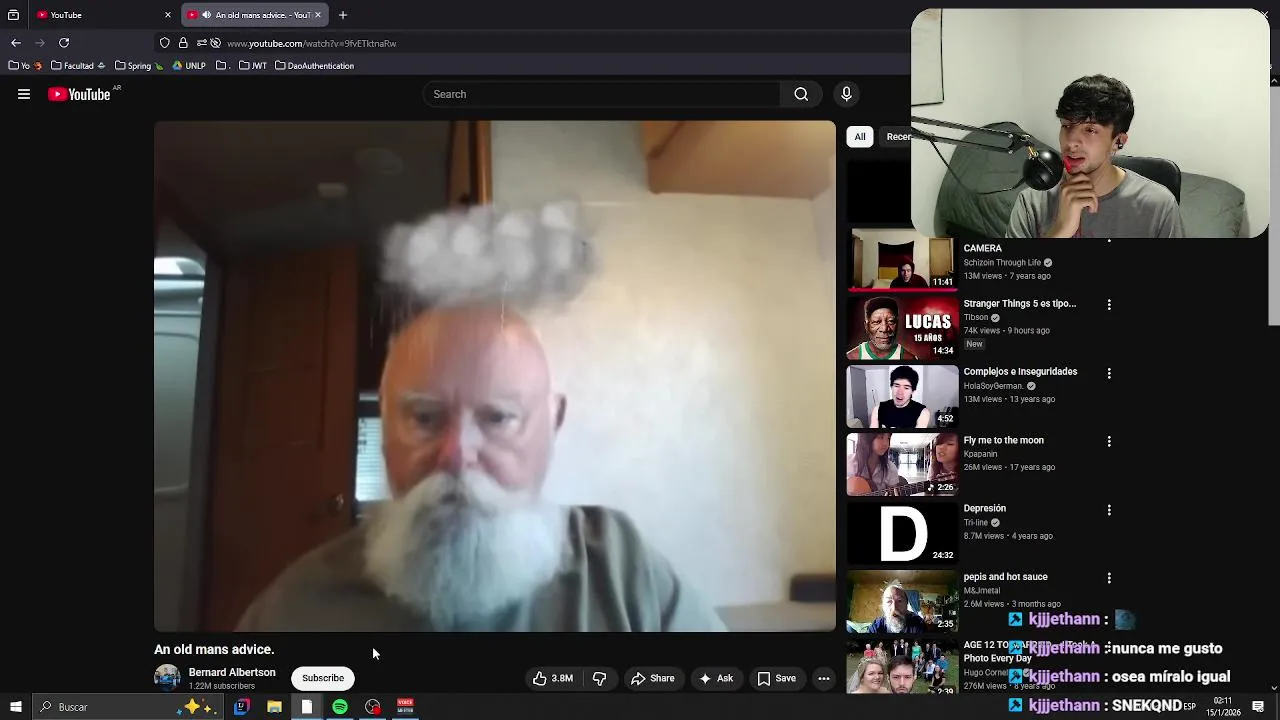The height and width of the screenshot is (720, 1280).
Task: Open the Windows Start menu
Action: click(x=15, y=707)
